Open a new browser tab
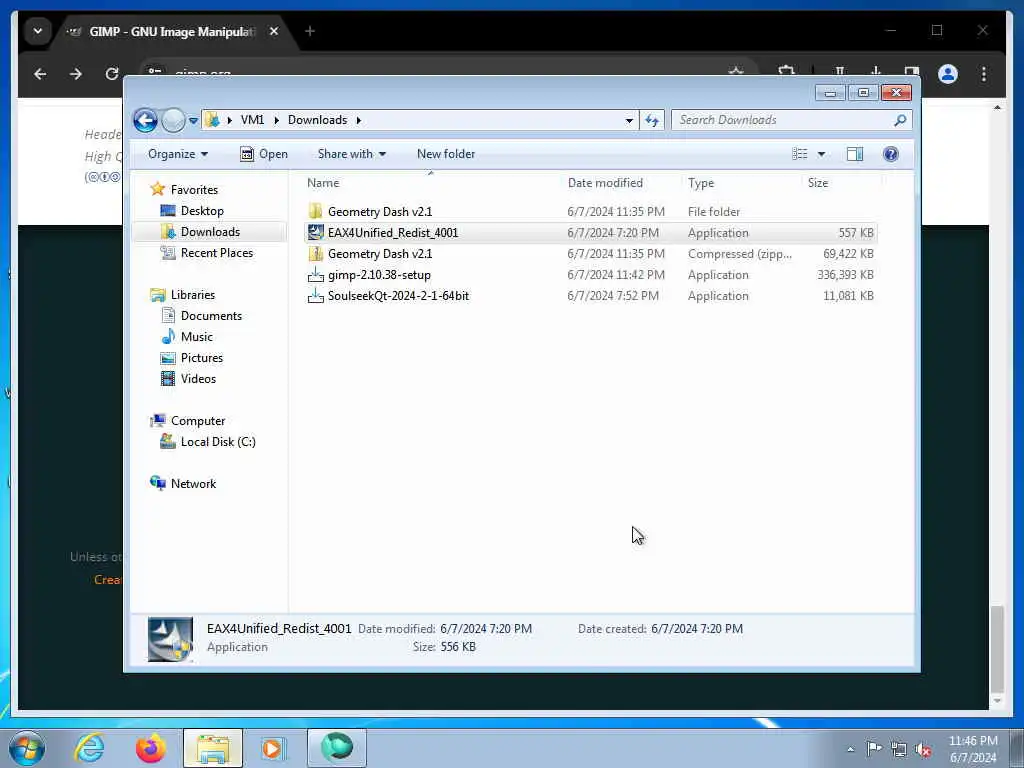This screenshot has height=768, width=1024. (x=310, y=31)
